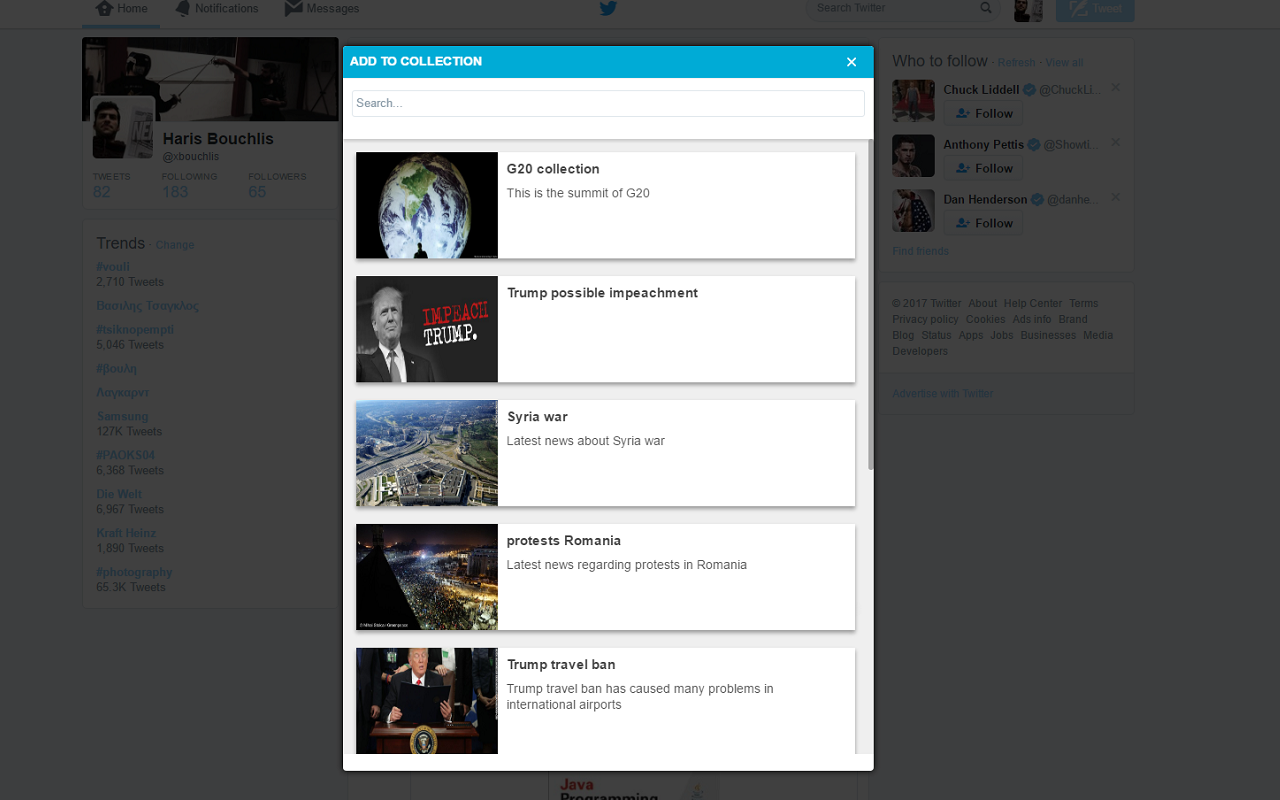Click the Home icon in navigation
The image size is (1280, 800).
[104, 9]
